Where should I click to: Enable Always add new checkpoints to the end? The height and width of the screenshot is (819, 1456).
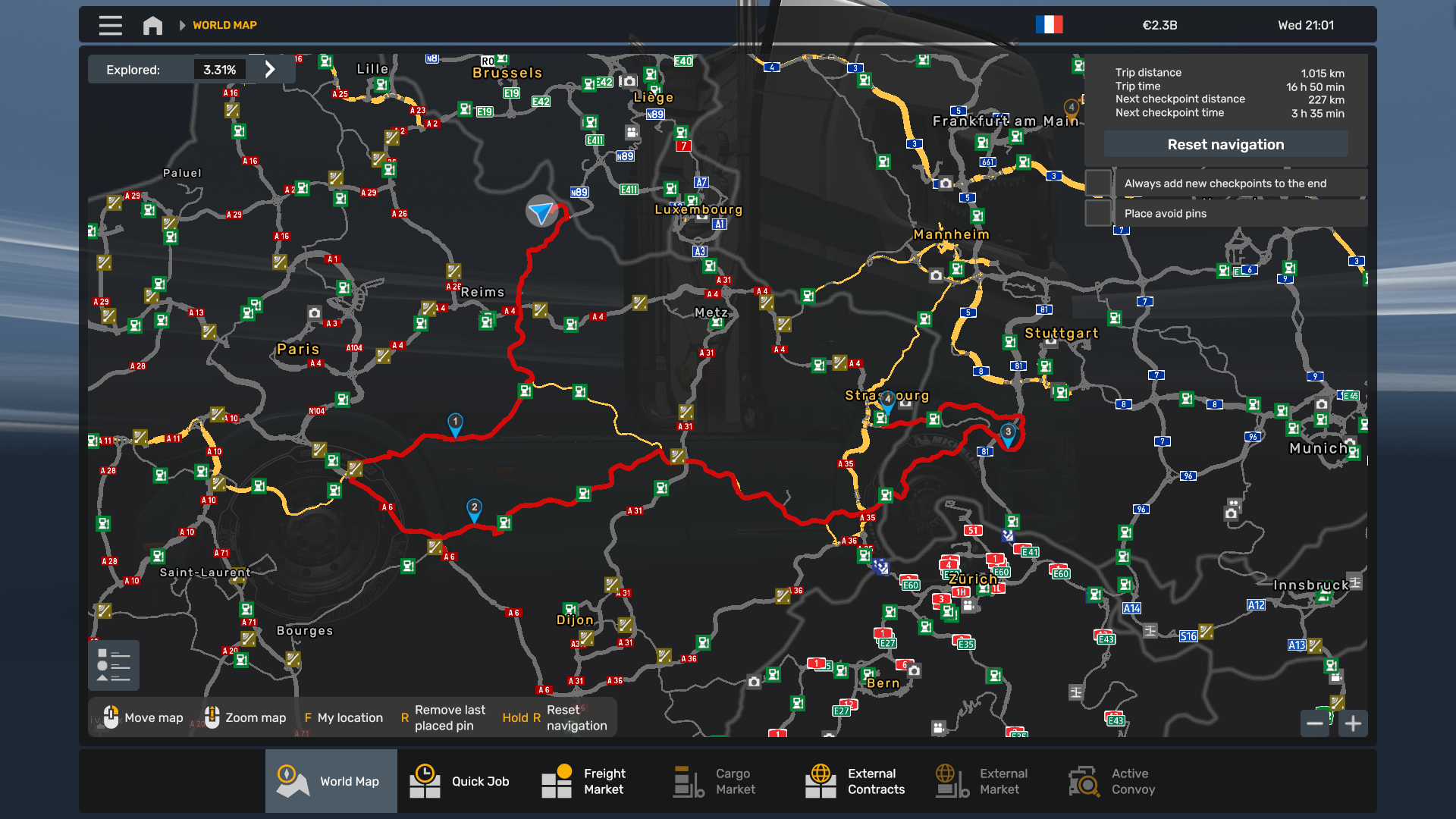(1098, 183)
